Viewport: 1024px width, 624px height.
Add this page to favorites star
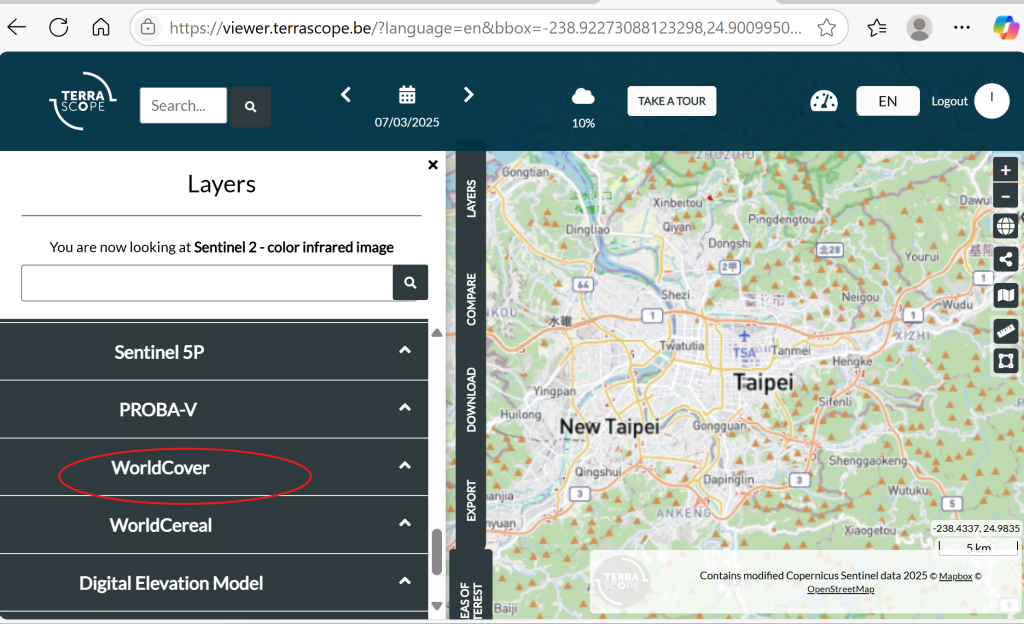point(826,27)
